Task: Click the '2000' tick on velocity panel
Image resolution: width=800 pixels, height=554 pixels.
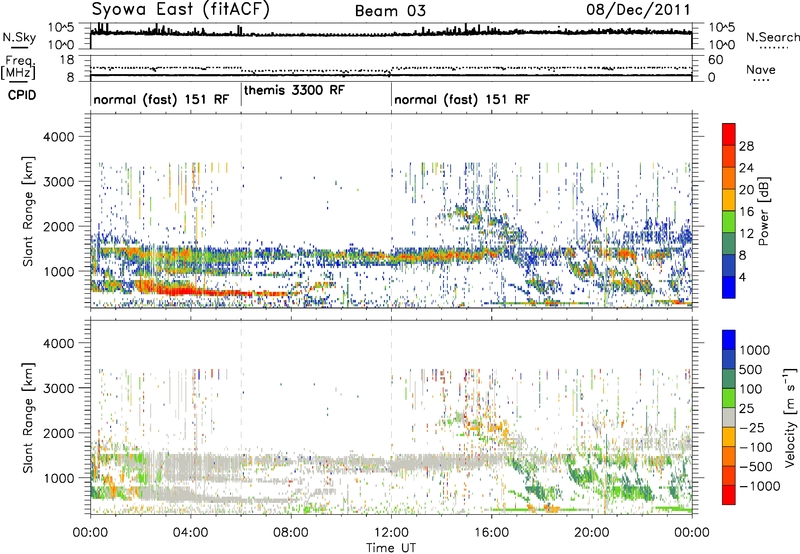Action: point(59,433)
